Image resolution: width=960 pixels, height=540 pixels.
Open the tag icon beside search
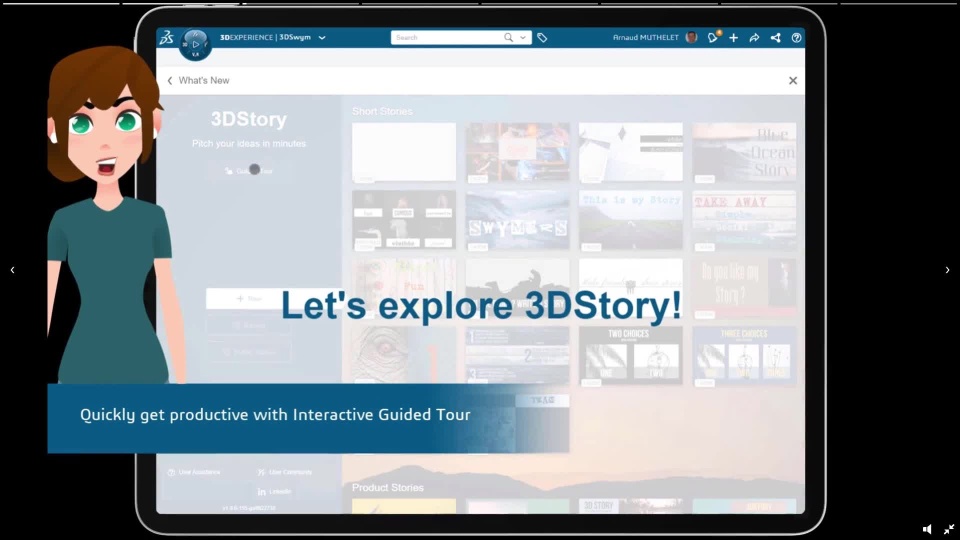coord(542,38)
